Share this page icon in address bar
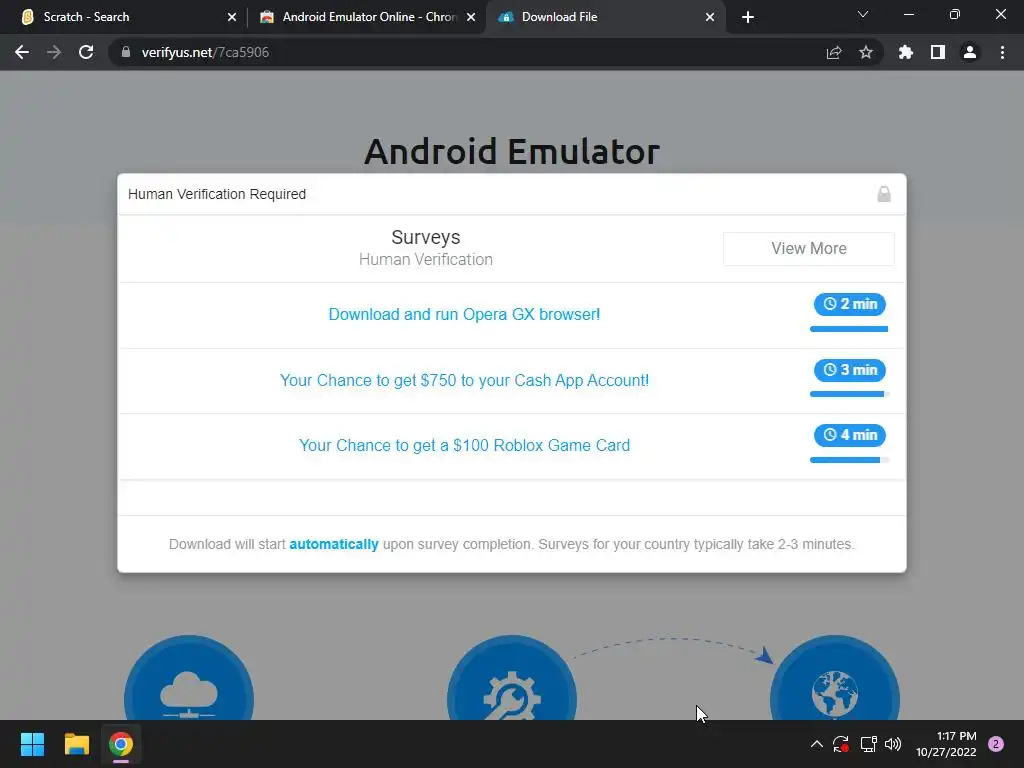Viewport: 1024px width, 768px height. tap(834, 52)
